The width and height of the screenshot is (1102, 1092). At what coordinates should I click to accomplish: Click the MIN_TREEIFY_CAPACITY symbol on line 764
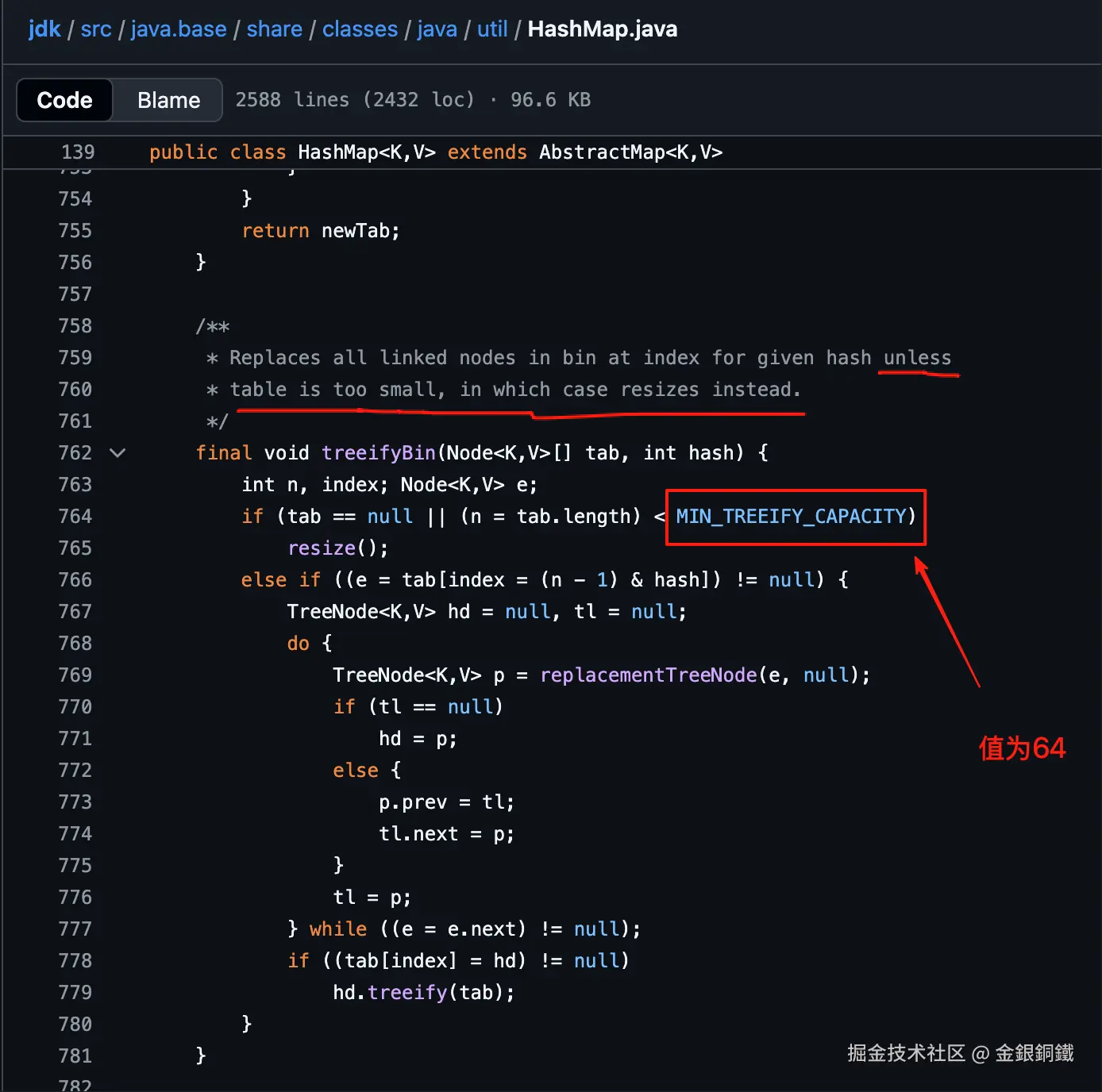791,517
